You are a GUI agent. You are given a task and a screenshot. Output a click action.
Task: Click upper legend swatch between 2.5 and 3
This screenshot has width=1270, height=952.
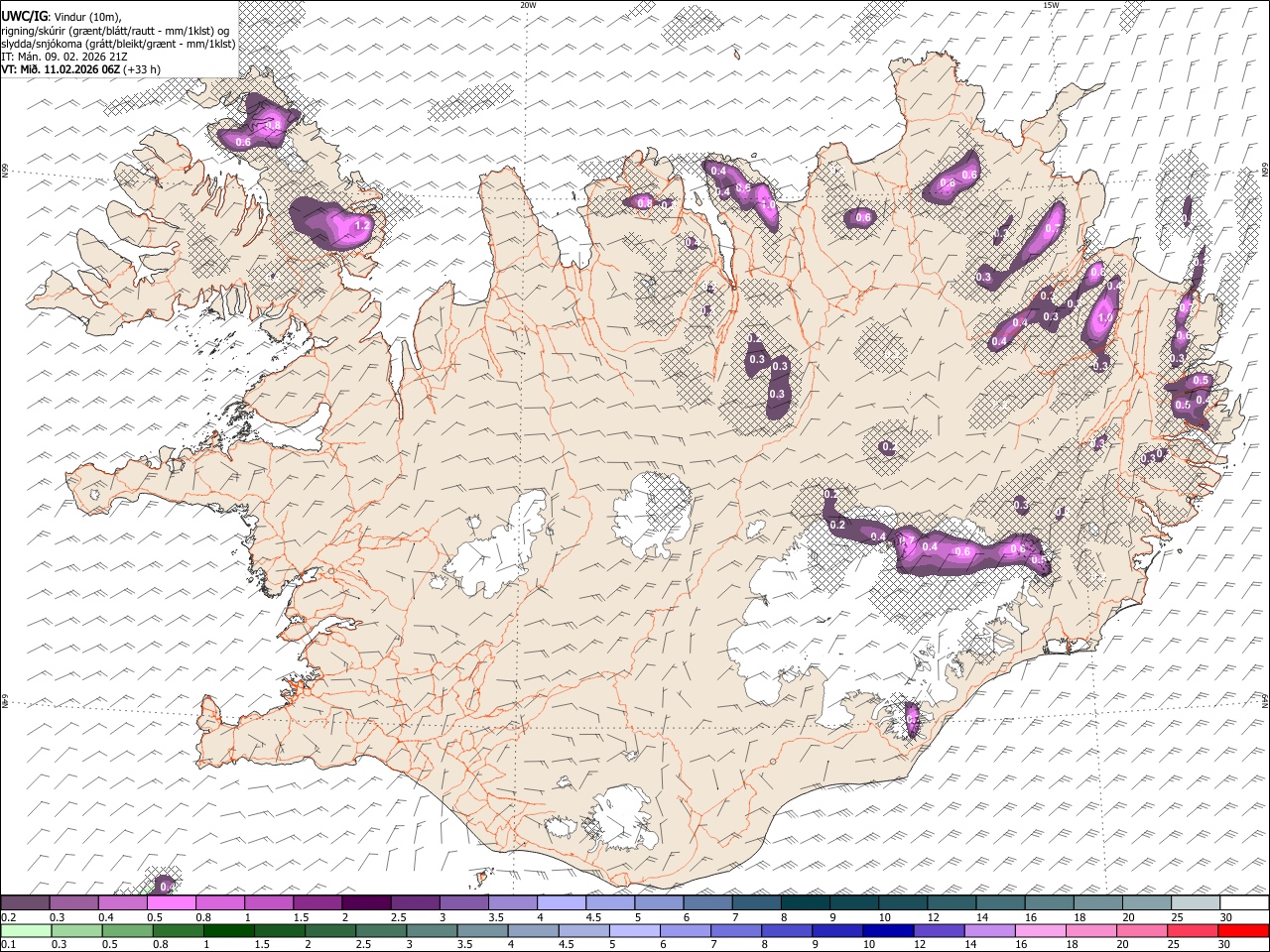coord(415,902)
